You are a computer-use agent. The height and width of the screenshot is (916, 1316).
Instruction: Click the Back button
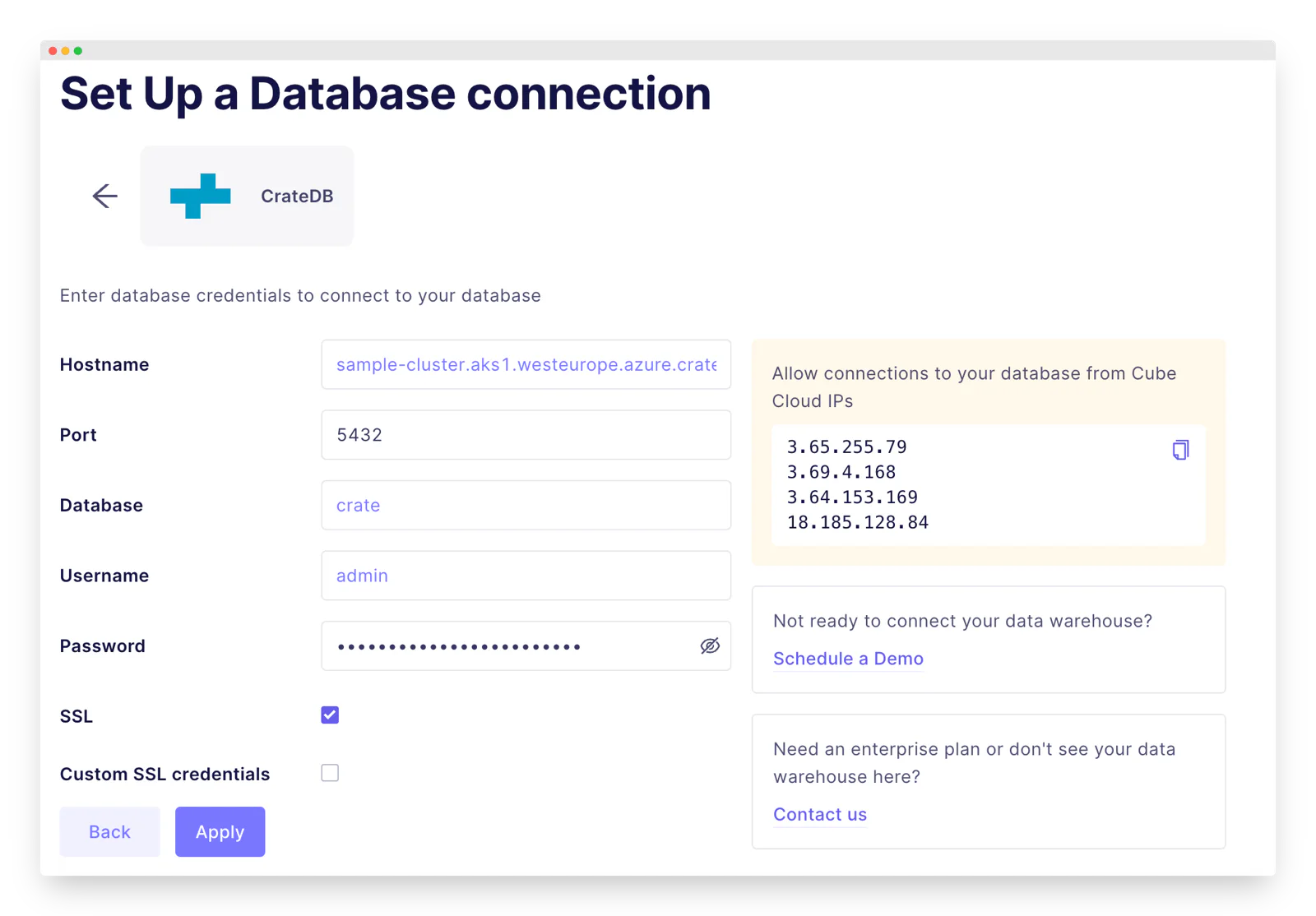pyautogui.click(x=109, y=832)
